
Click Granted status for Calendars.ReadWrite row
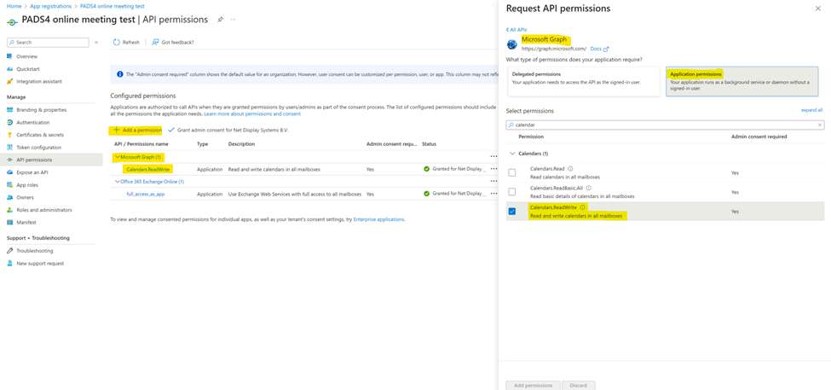455,170
